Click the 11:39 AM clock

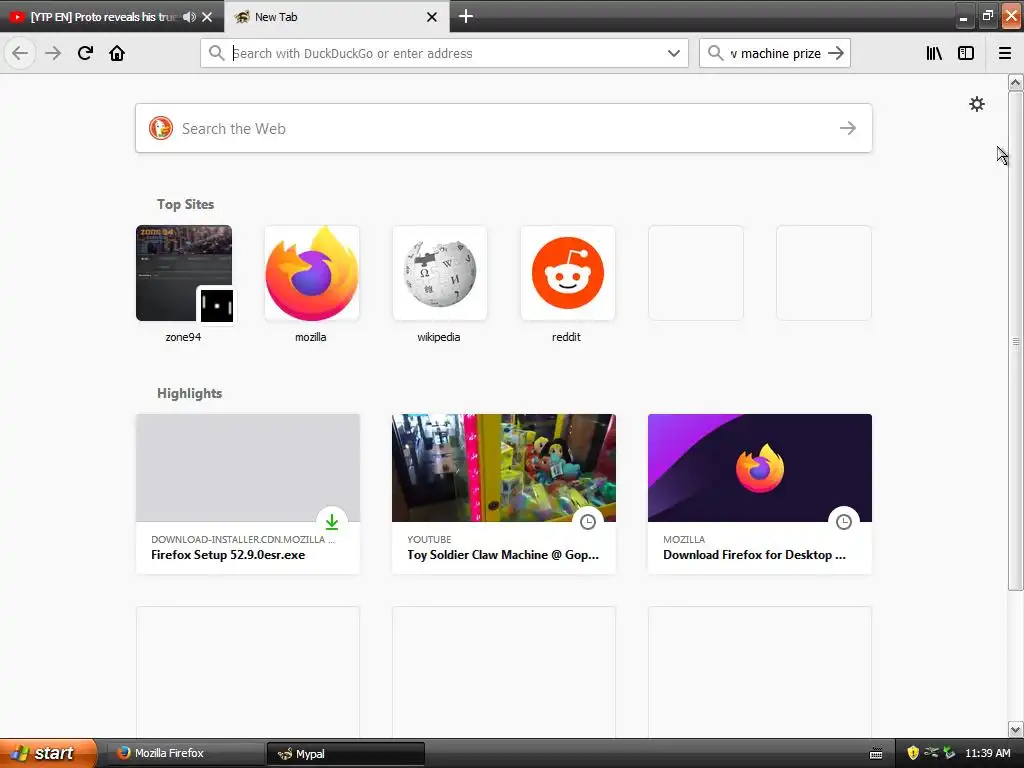987,753
